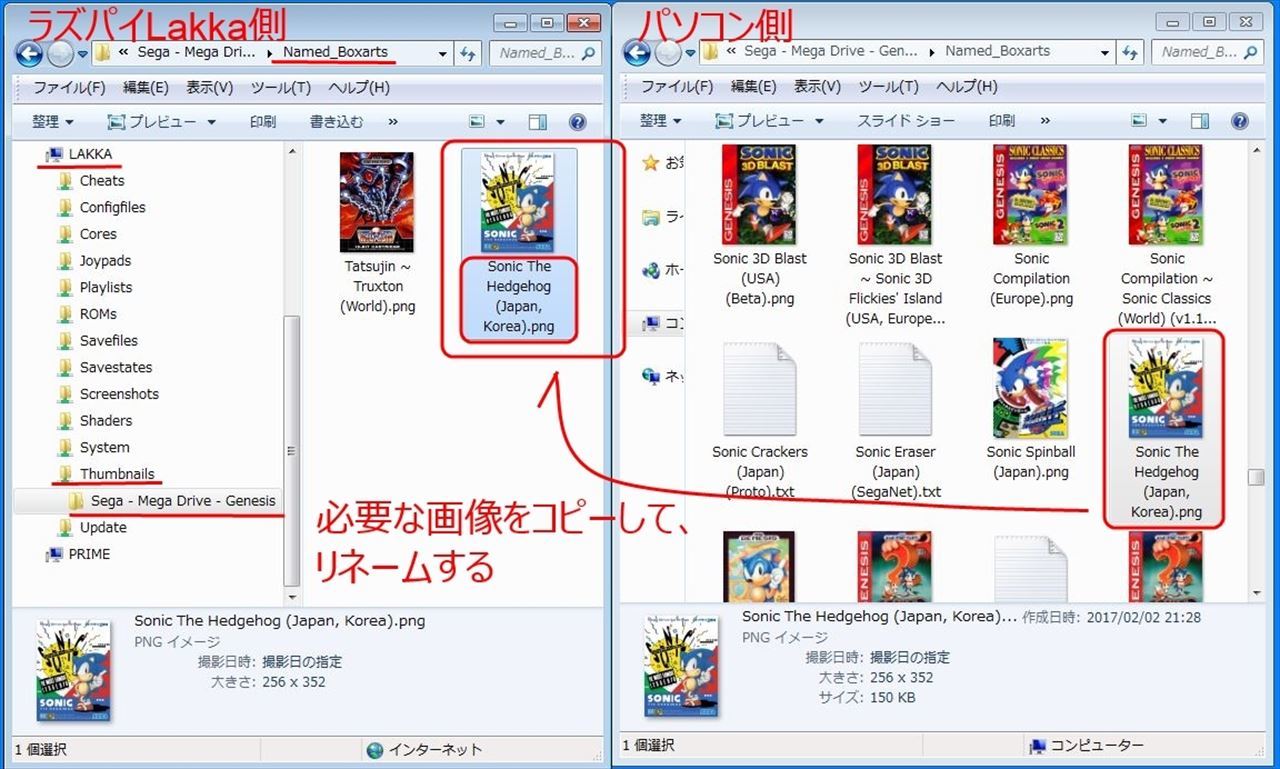Open 整理 dropdown in left window toolbar
The image size is (1280, 769).
click(x=52, y=122)
